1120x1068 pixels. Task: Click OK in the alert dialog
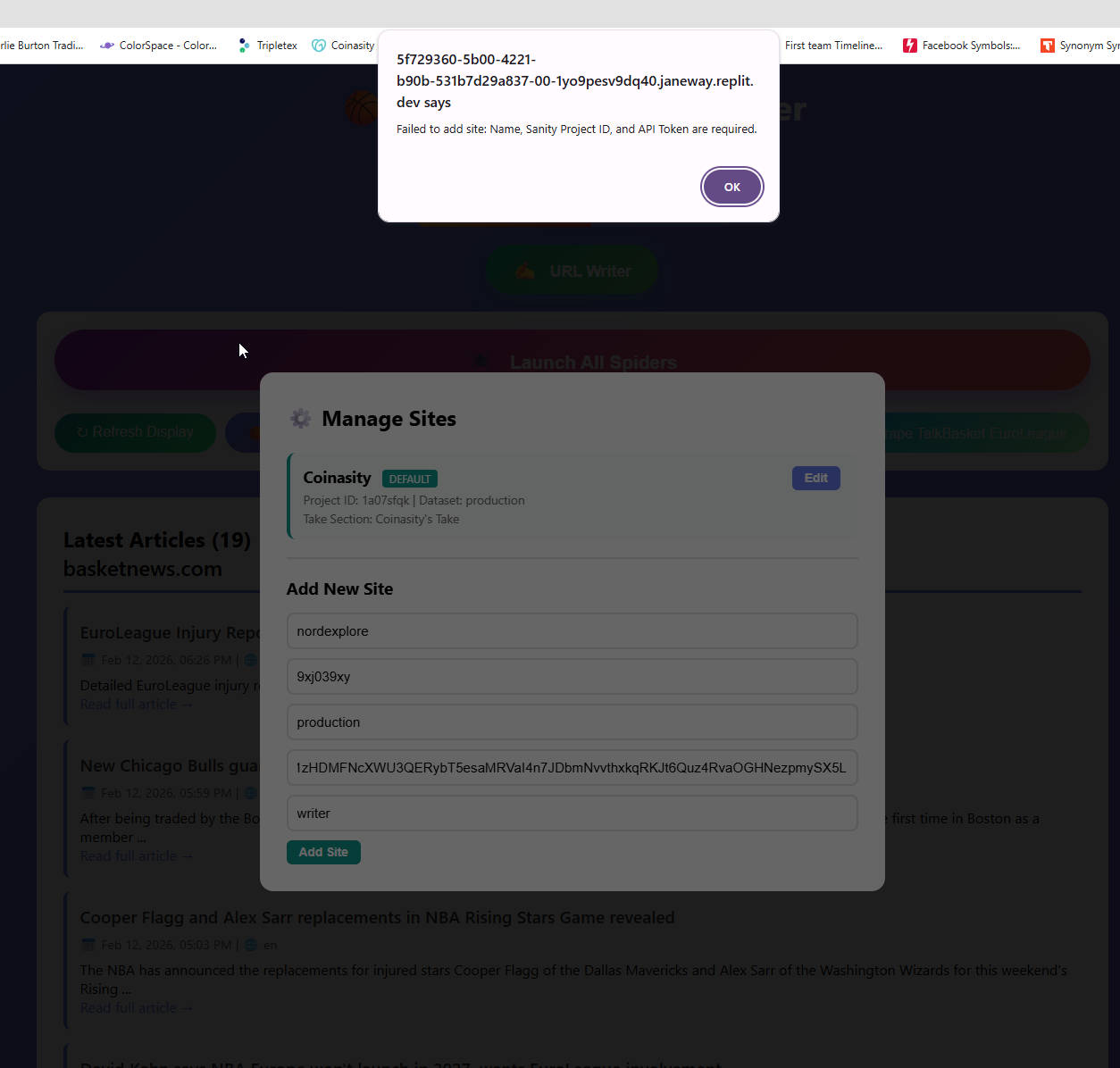click(731, 187)
